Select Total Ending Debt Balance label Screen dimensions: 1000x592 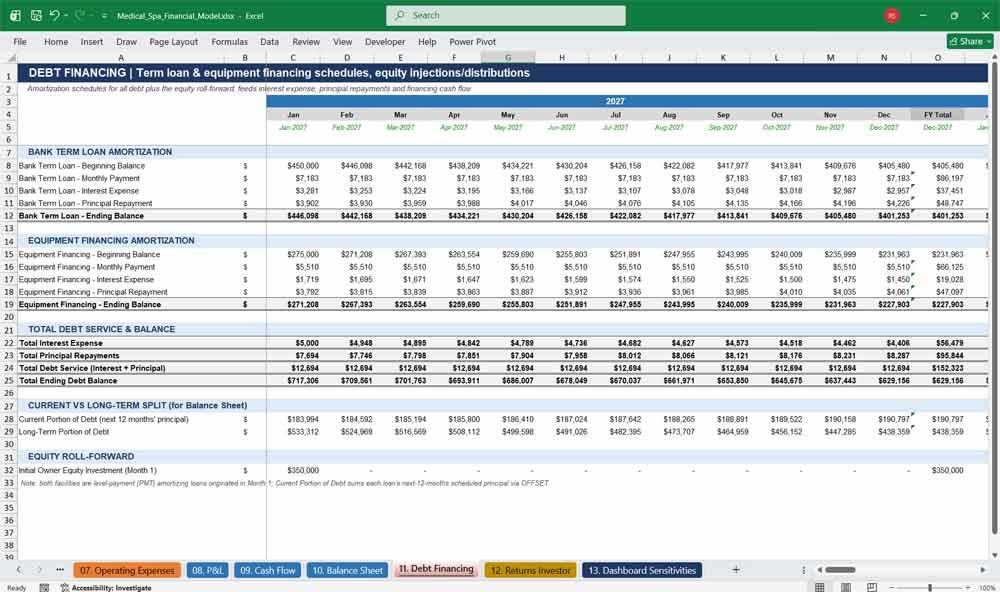point(68,381)
